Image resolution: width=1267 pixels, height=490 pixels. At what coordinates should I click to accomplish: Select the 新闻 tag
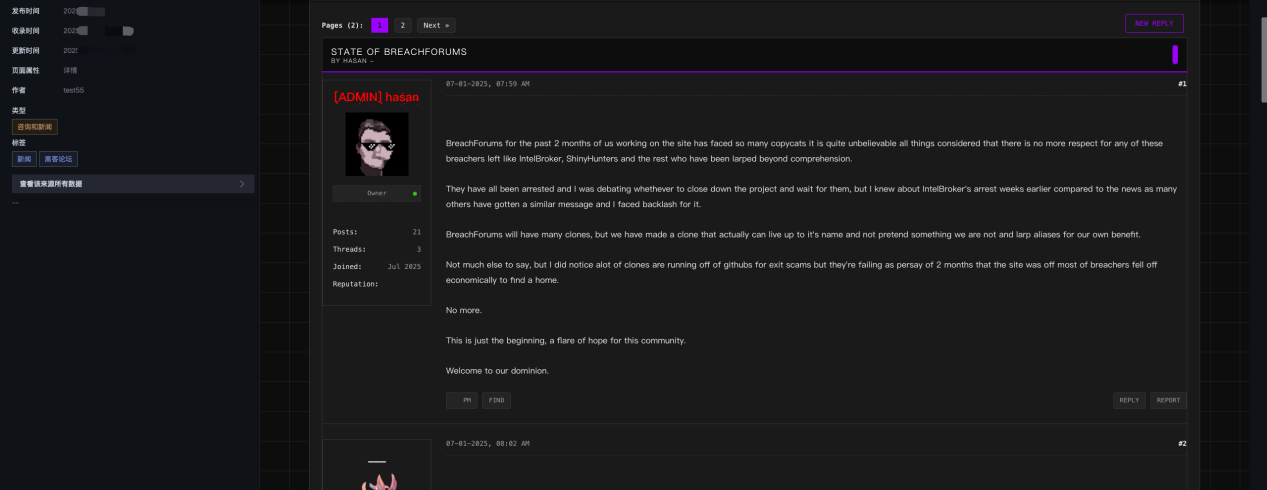pyautogui.click(x=23, y=158)
